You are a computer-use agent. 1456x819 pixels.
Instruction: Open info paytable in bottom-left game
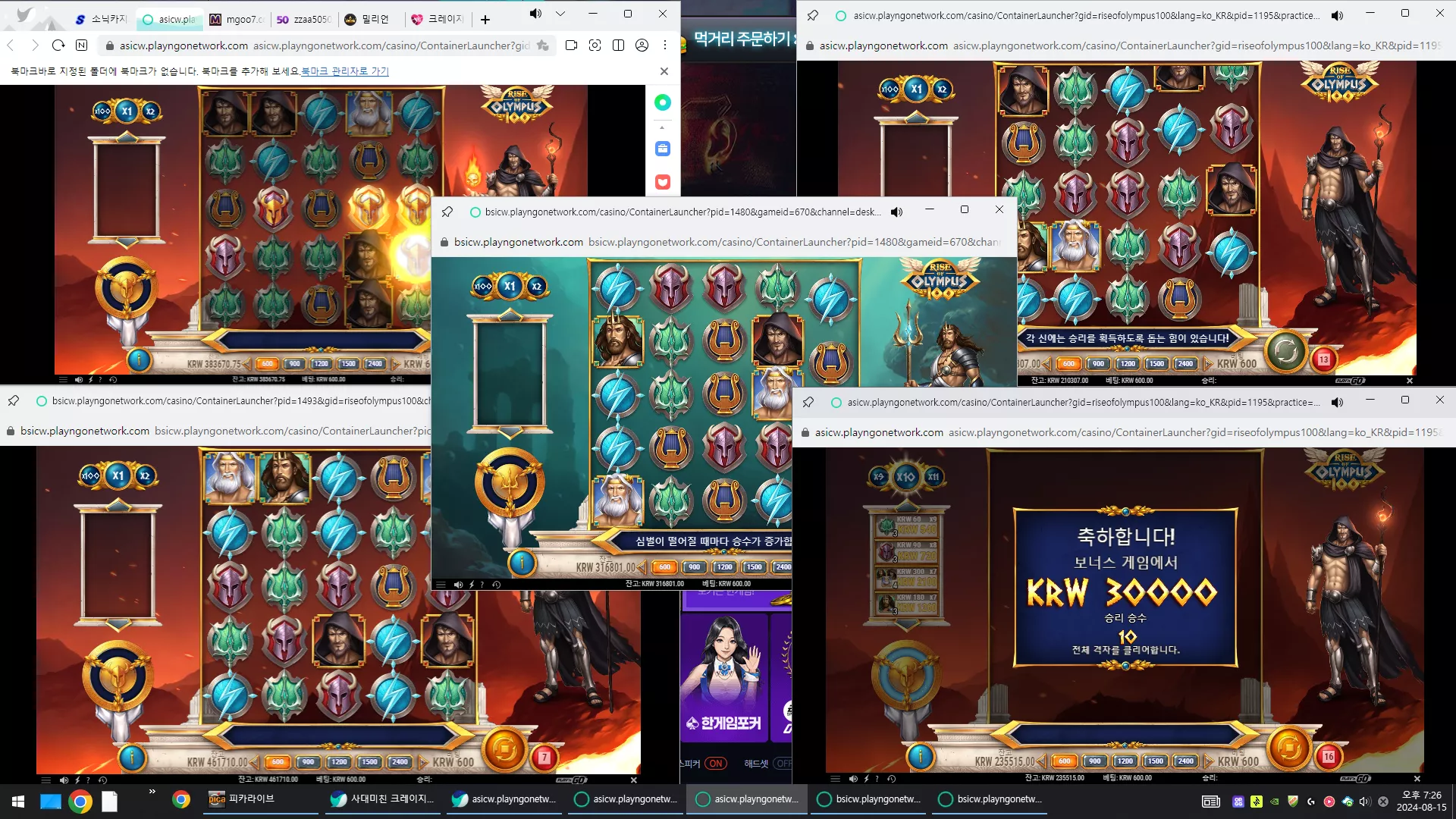point(132,757)
